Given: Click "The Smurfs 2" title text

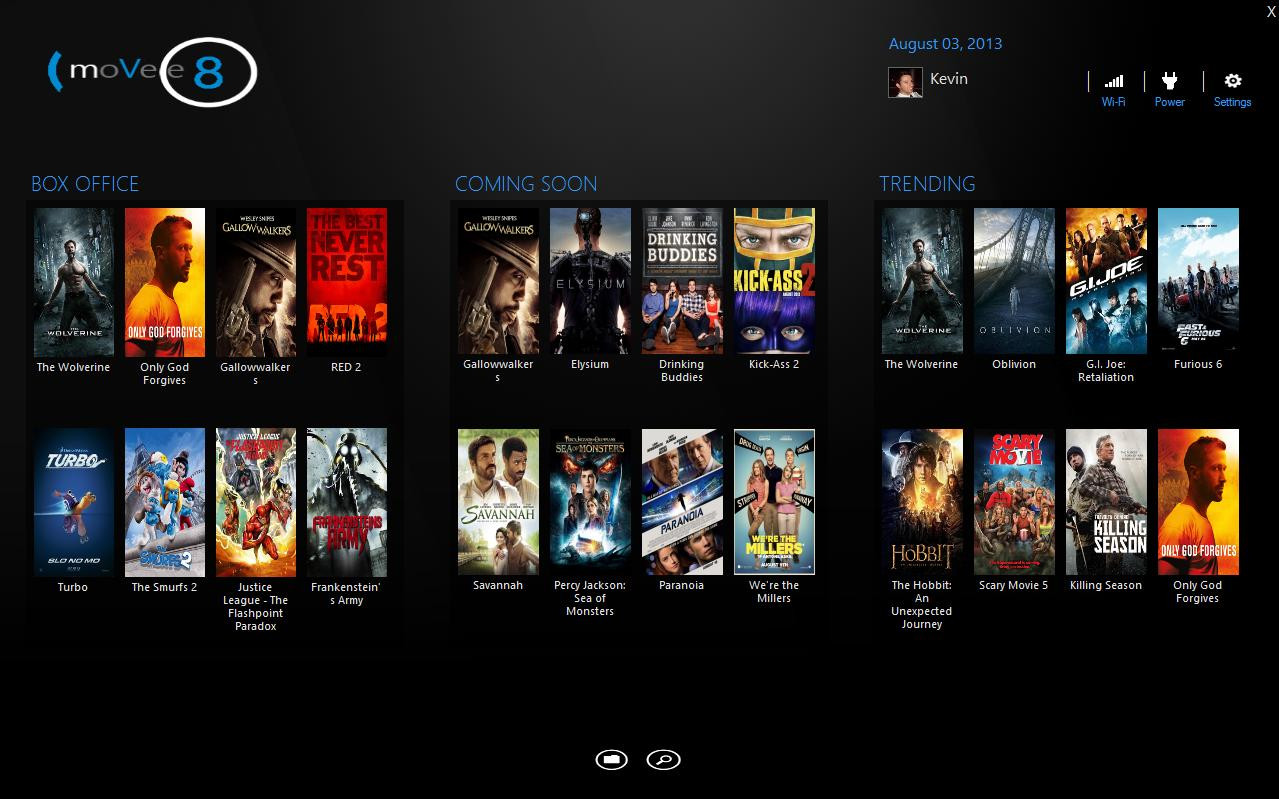Looking at the screenshot, I should coord(165,587).
